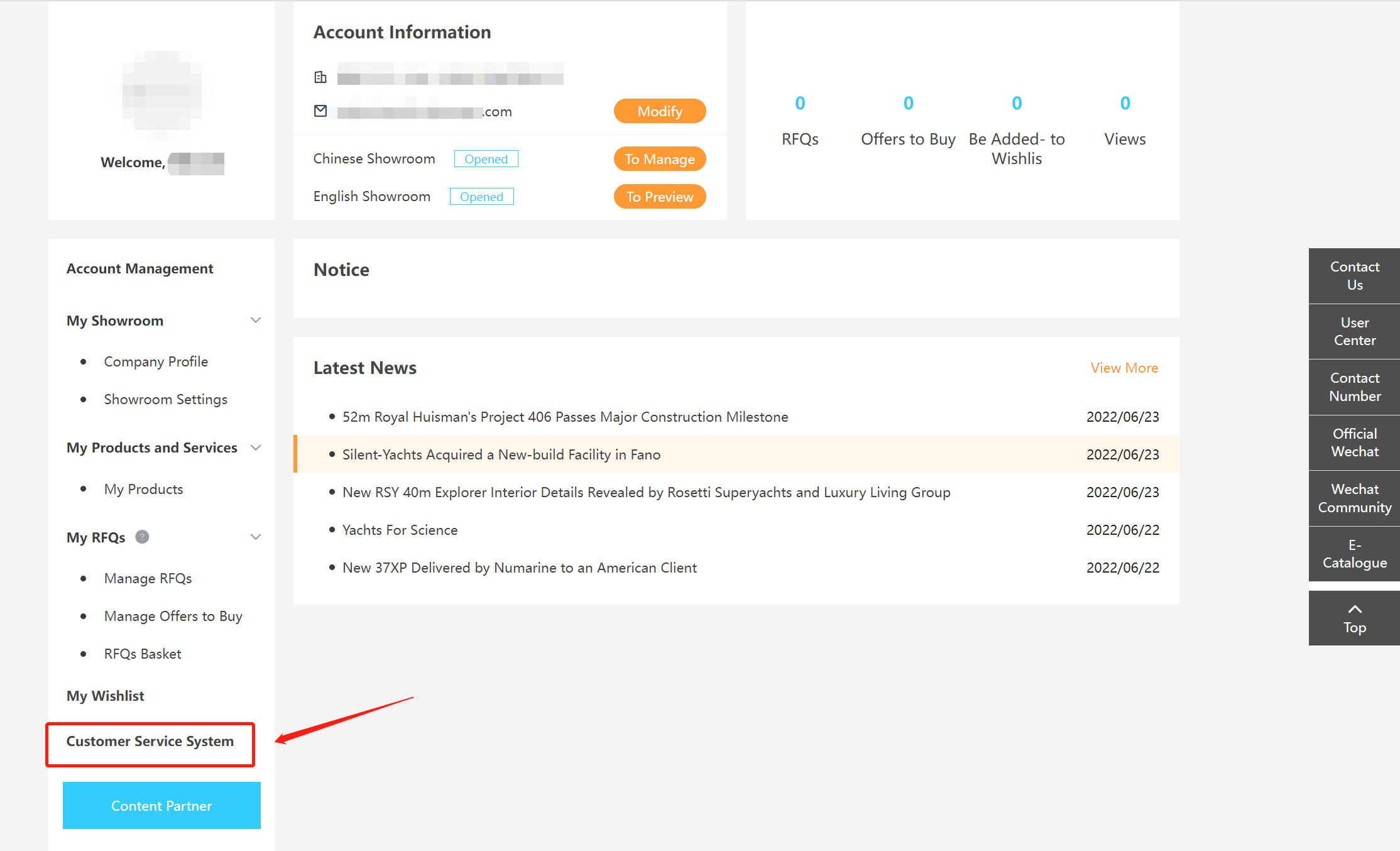Click the View More news link
Viewport: 1400px width, 851px height.
pyautogui.click(x=1124, y=368)
